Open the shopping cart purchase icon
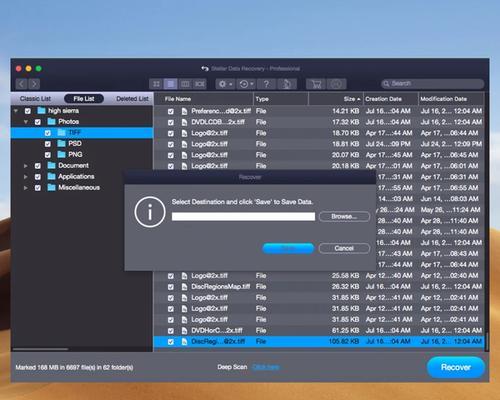This screenshot has width=500, height=400. pyautogui.click(x=316, y=84)
